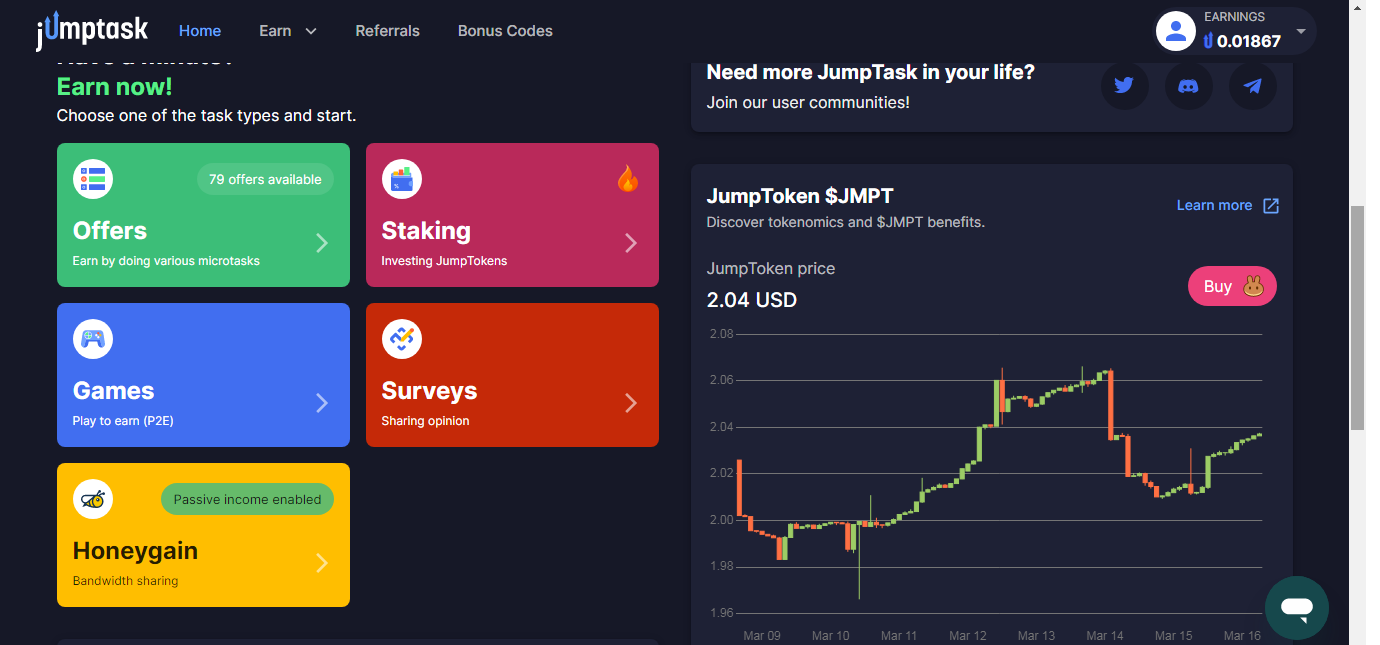
Task: Click the user profile avatar icon
Action: (1176, 31)
